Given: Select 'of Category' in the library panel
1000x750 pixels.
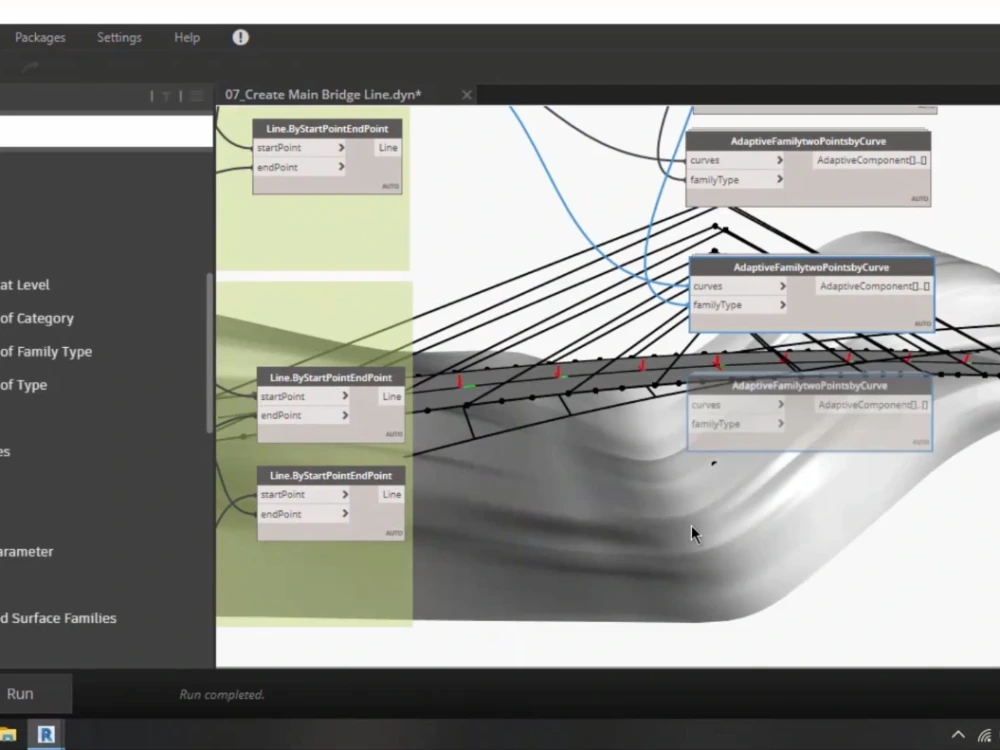Looking at the screenshot, I should (37, 318).
